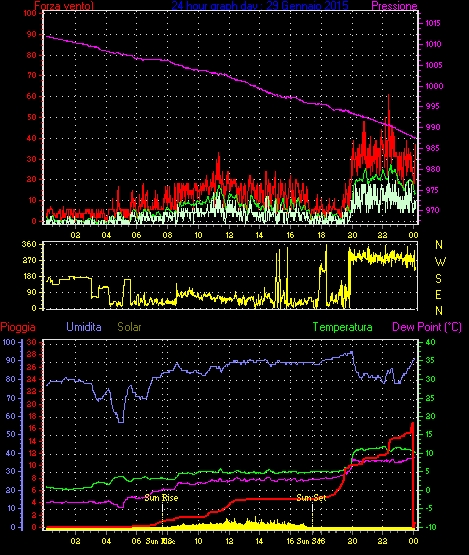Click the 970 value on pressure axis

click(x=432, y=210)
